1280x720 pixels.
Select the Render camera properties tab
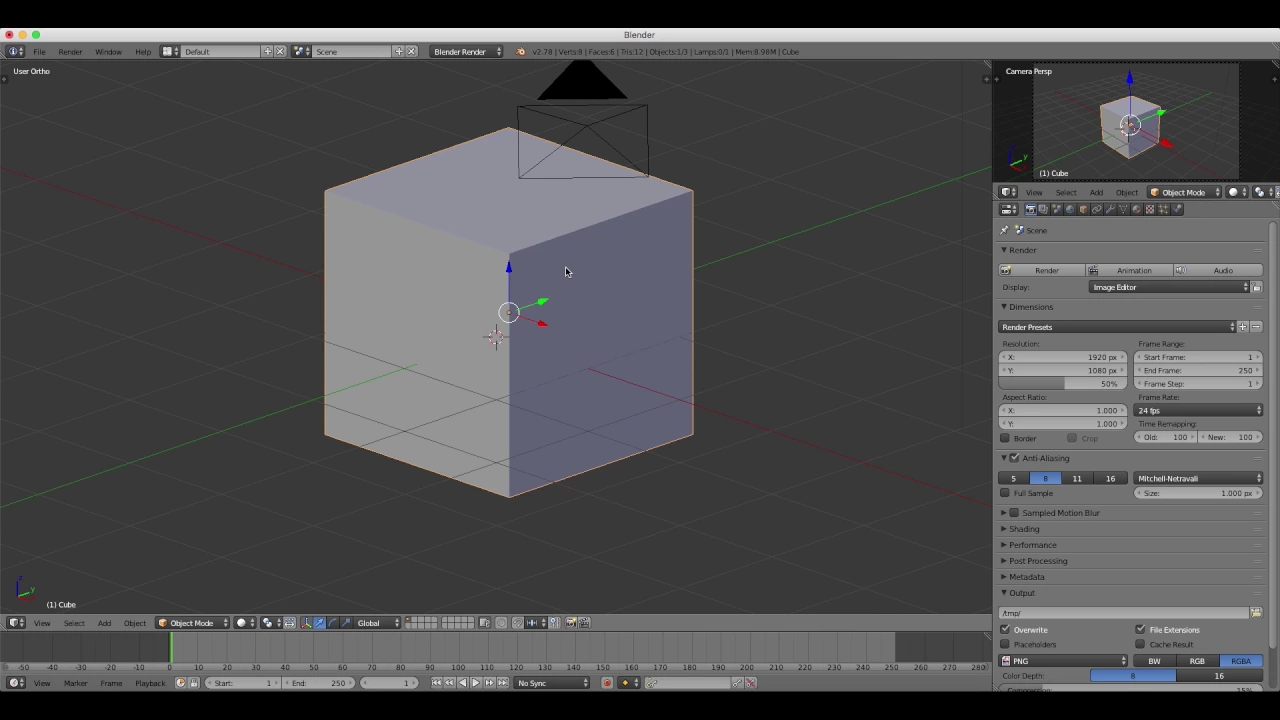pyautogui.click(x=1030, y=209)
